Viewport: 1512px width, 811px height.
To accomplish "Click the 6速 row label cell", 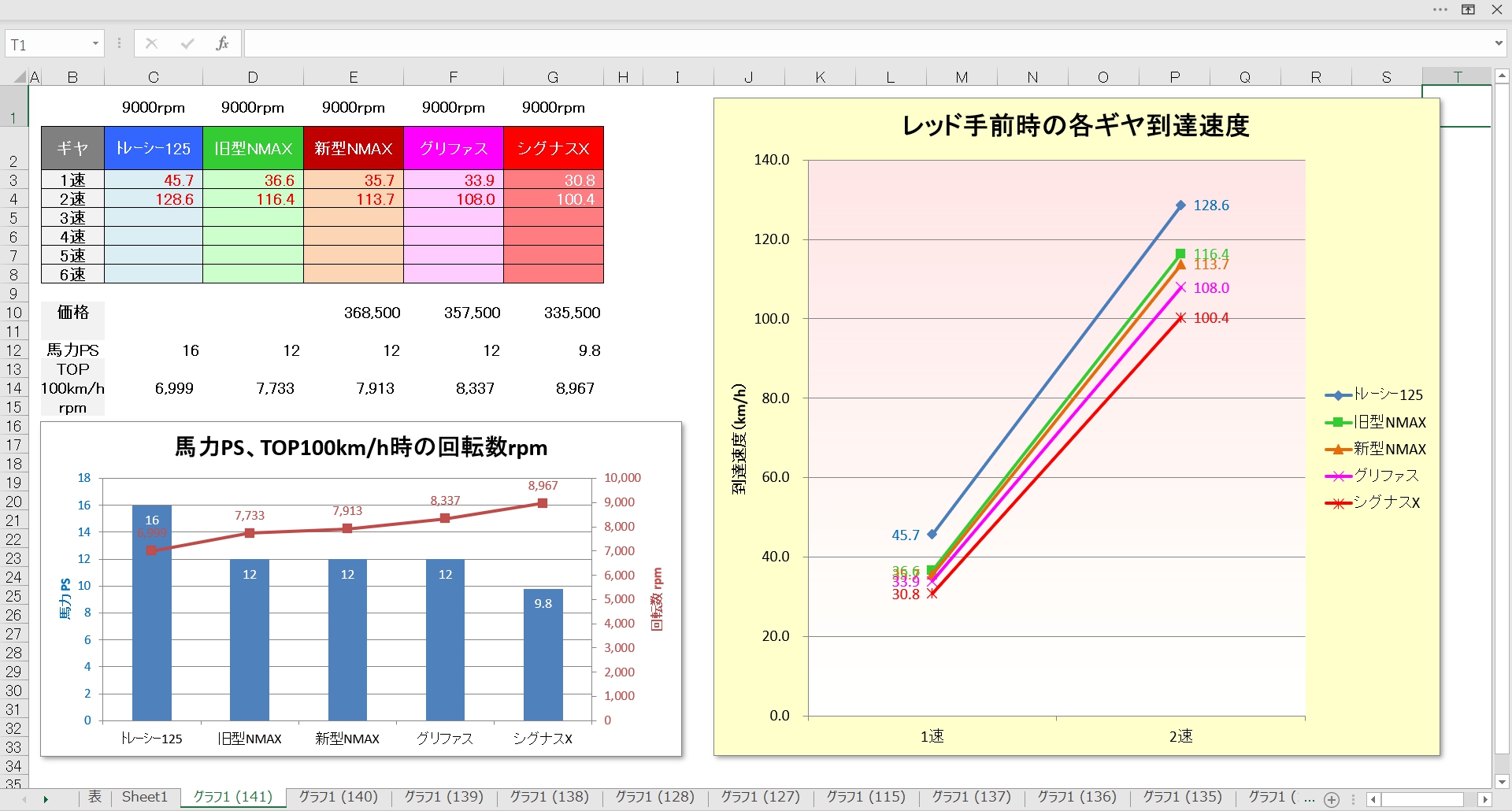I will tap(72, 275).
